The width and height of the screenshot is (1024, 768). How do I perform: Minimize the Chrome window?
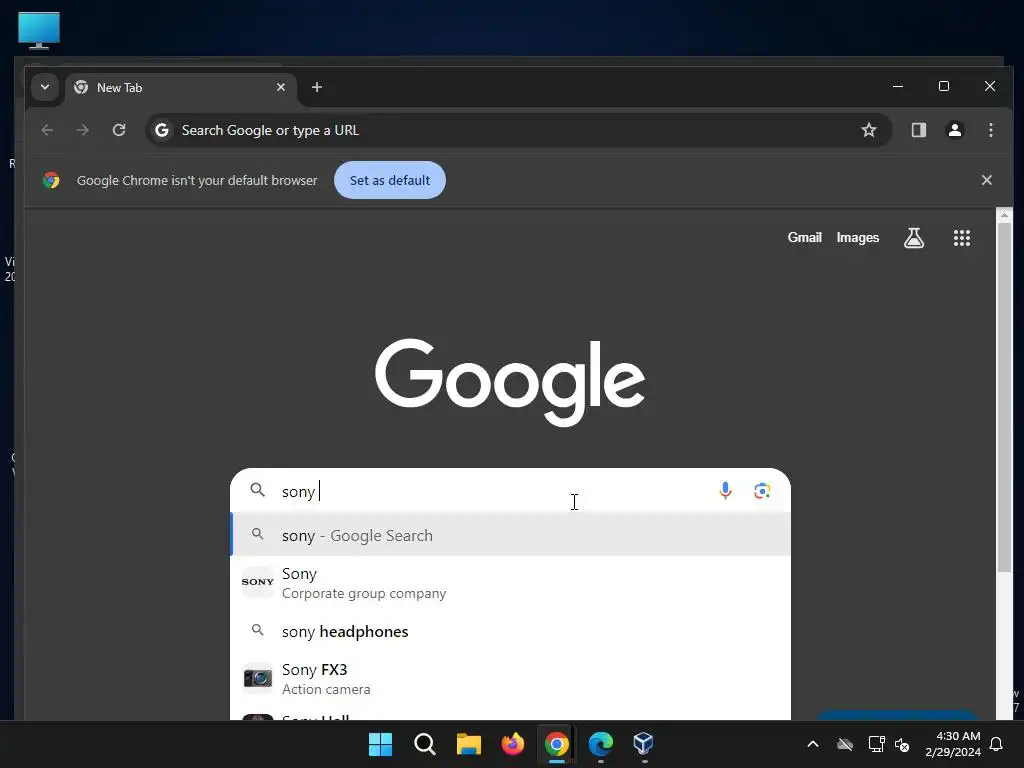(x=898, y=86)
